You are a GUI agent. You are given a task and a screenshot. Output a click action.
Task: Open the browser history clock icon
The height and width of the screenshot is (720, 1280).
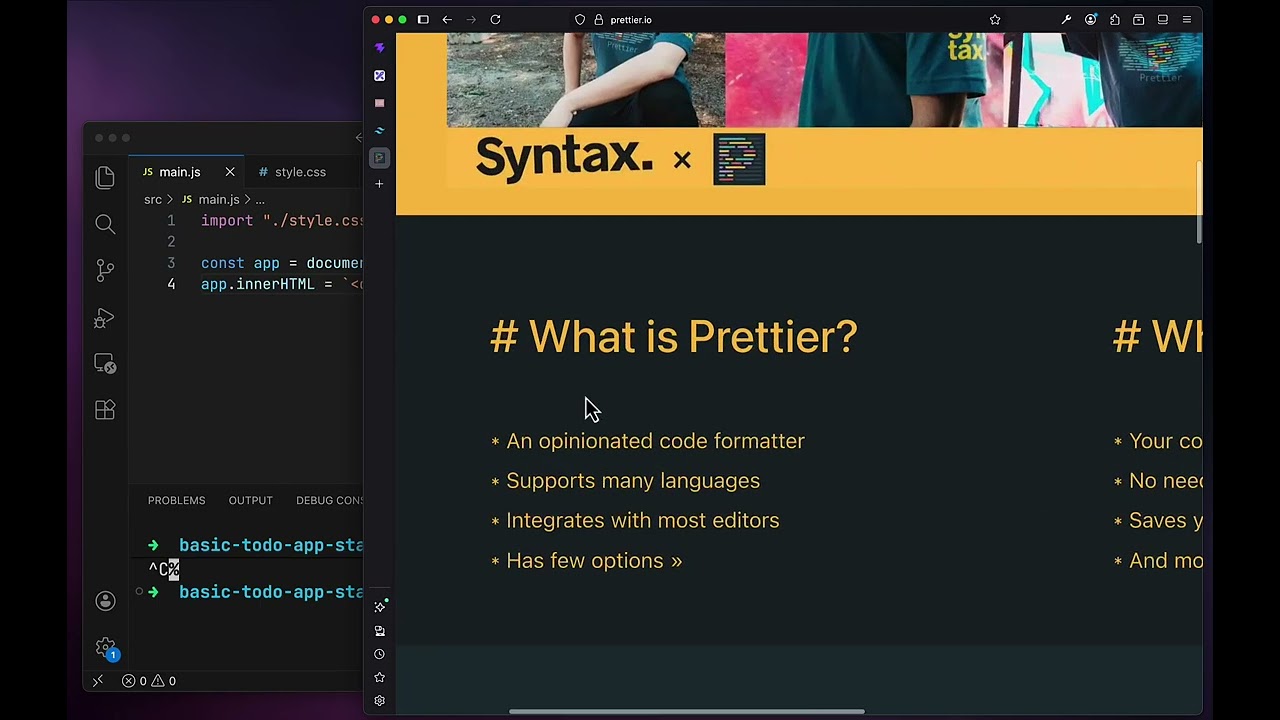pyautogui.click(x=379, y=654)
